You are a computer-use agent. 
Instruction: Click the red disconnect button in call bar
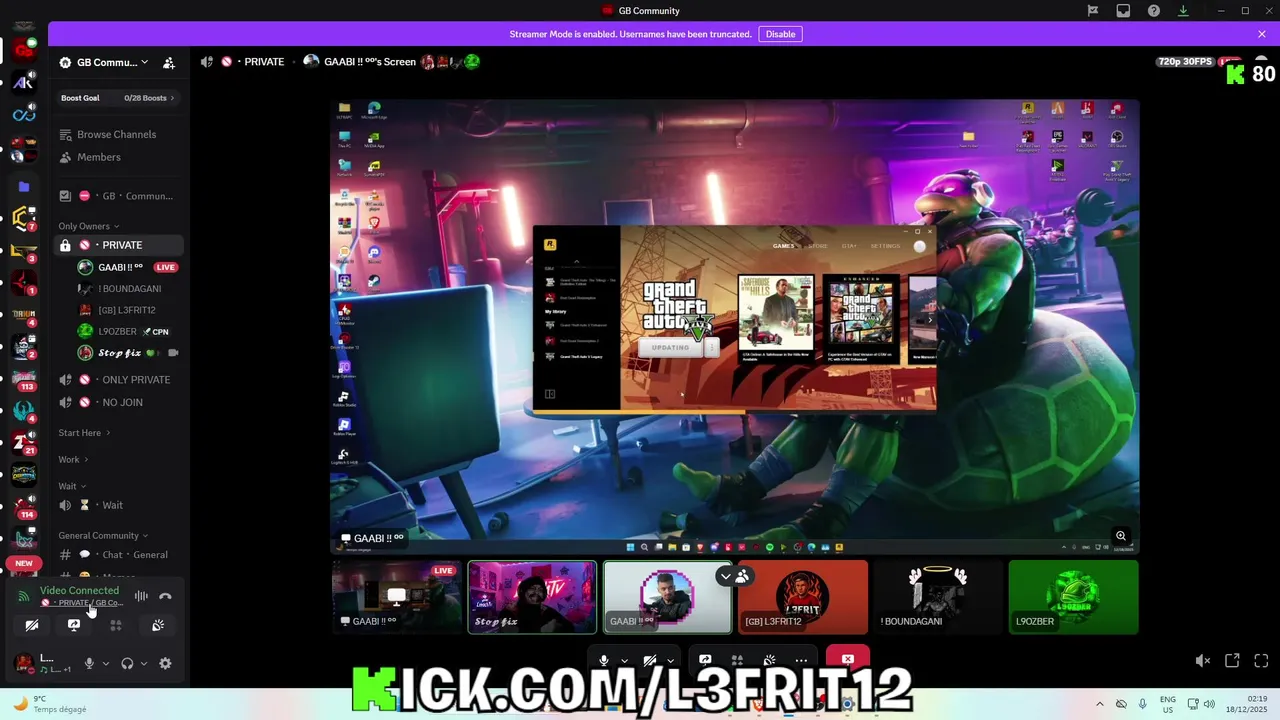848,659
